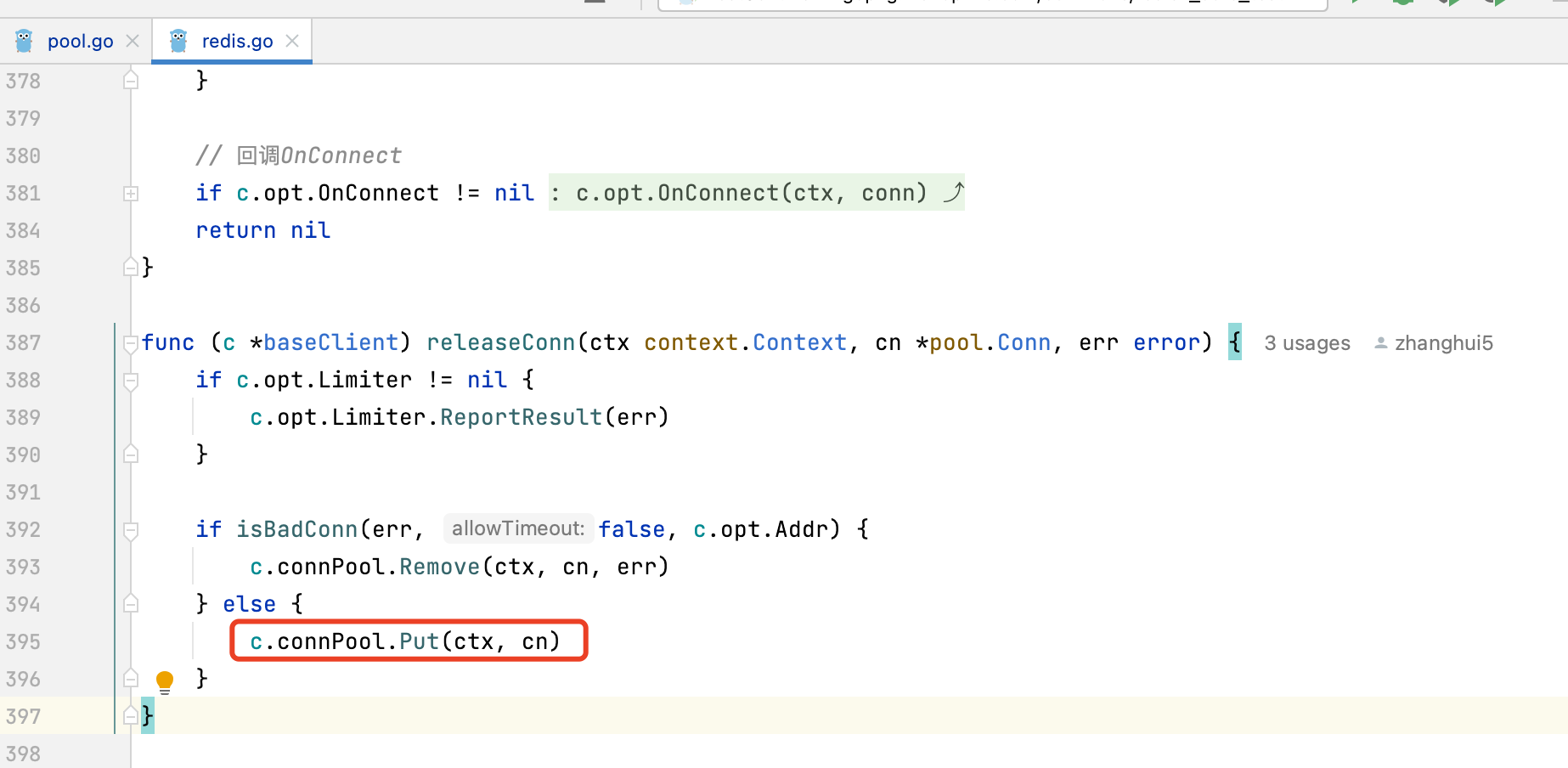Click the Put method call on line 395
This screenshot has width=1568, height=768.
point(420,641)
